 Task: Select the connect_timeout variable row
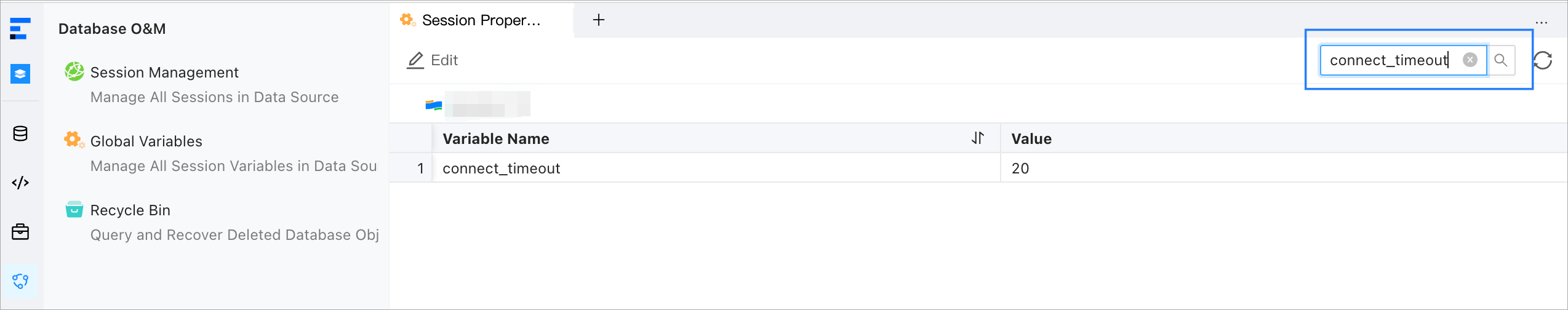click(x=501, y=169)
